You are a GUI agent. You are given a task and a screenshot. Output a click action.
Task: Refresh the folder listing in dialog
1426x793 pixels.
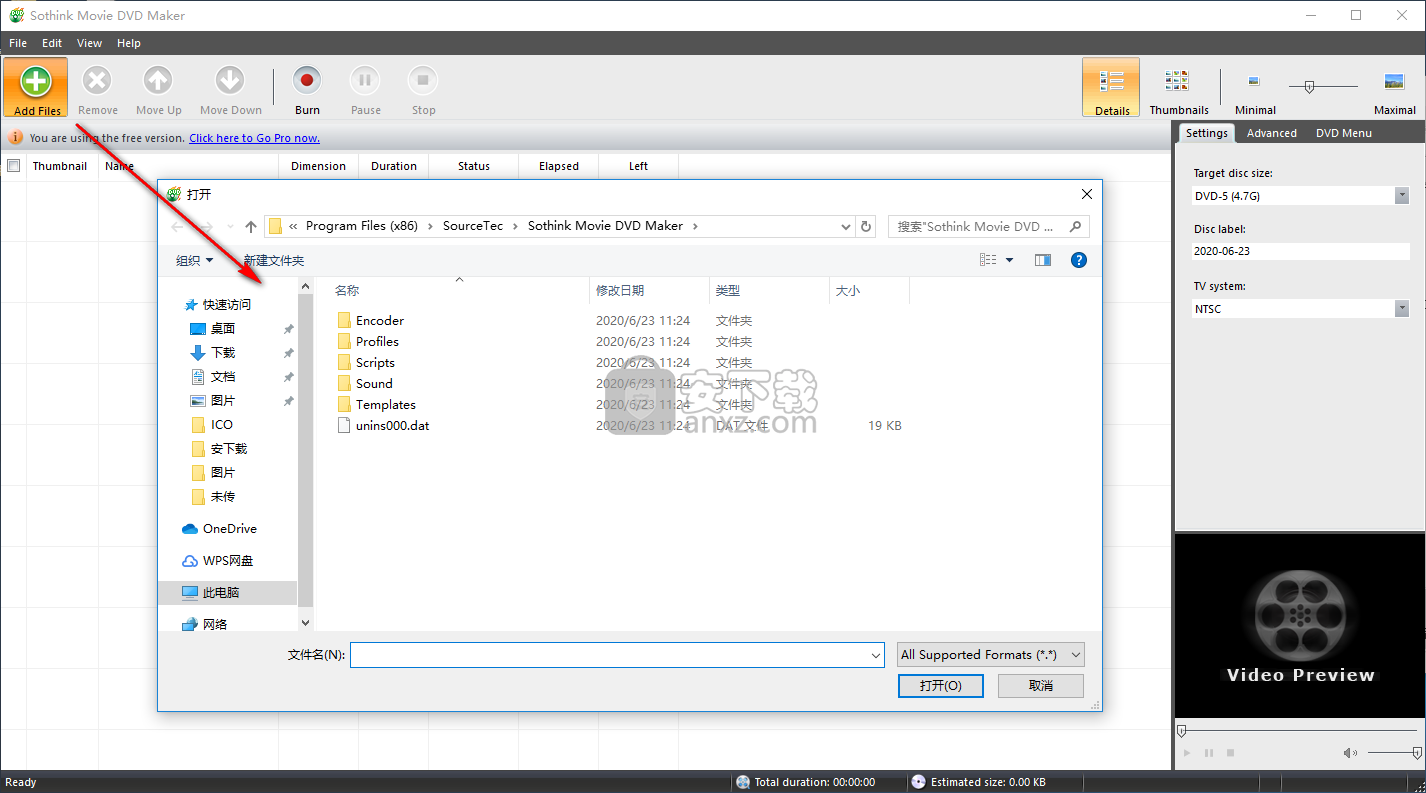click(867, 227)
